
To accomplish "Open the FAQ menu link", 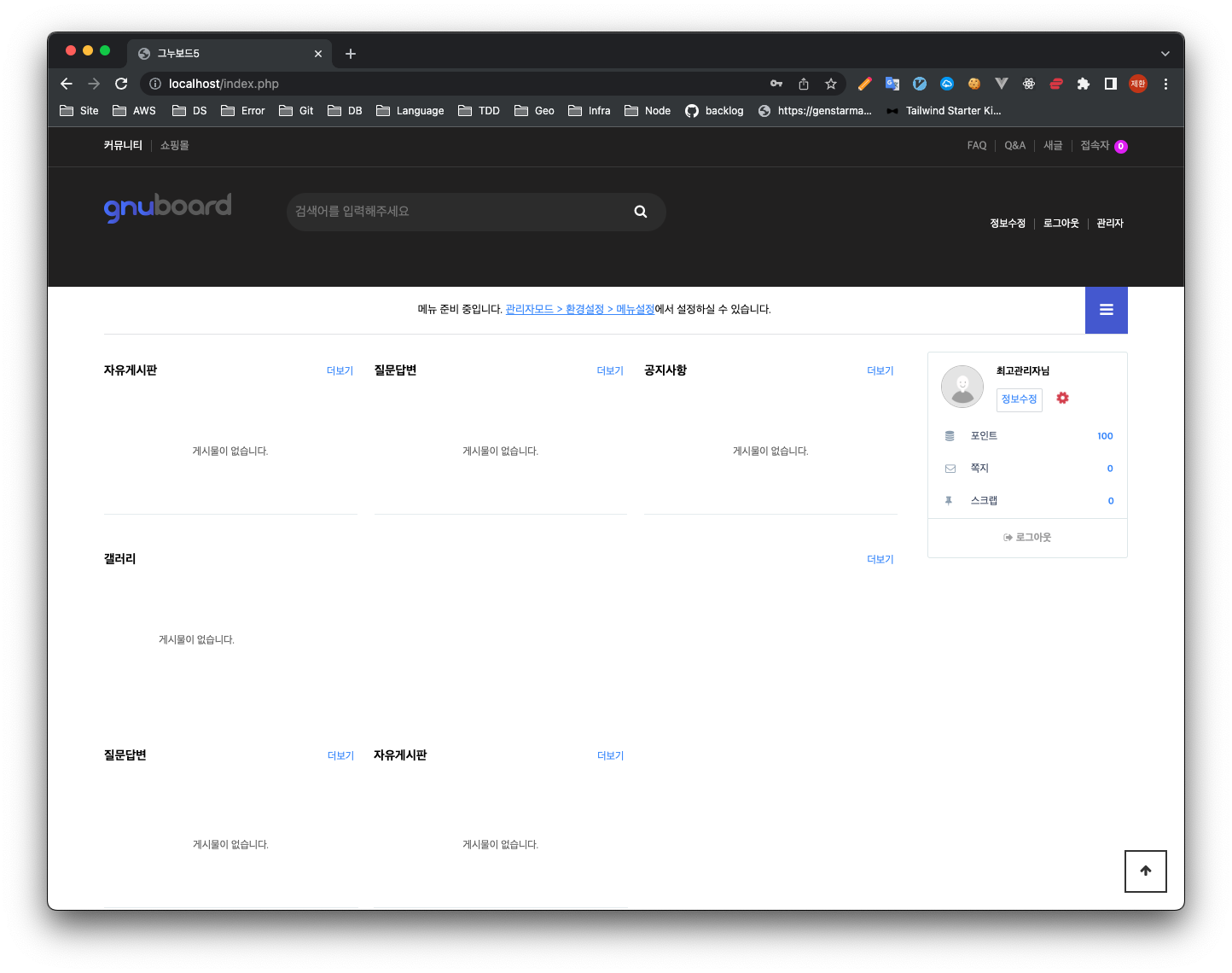I will click(977, 146).
